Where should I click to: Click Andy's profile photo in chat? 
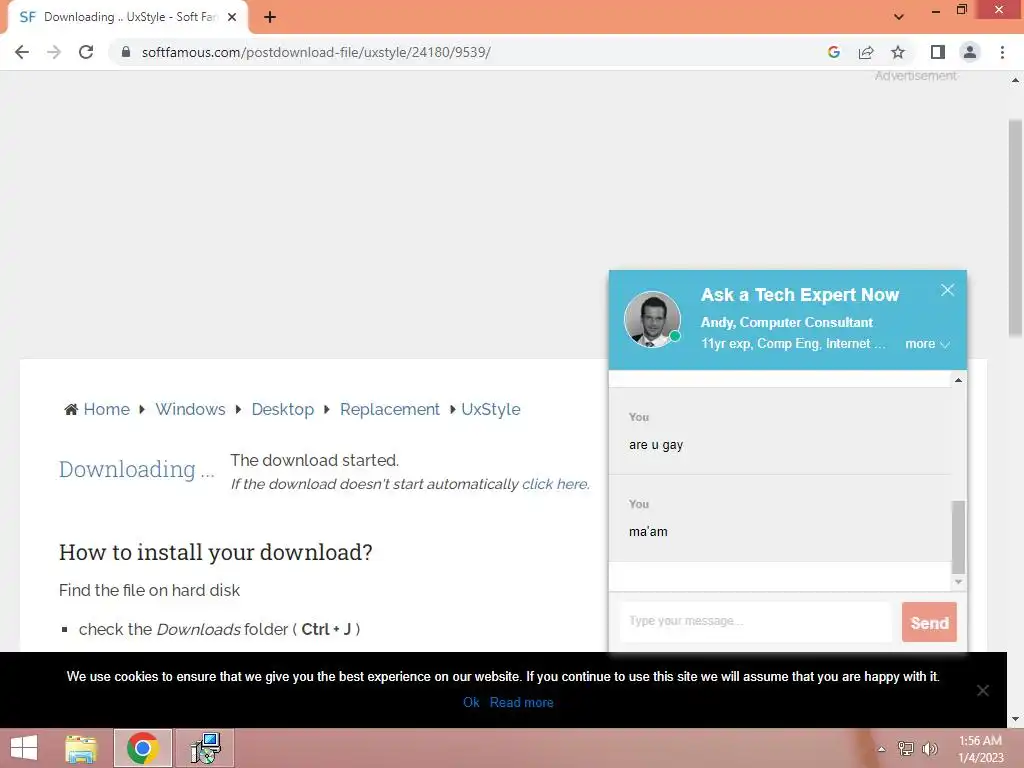click(x=652, y=319)
